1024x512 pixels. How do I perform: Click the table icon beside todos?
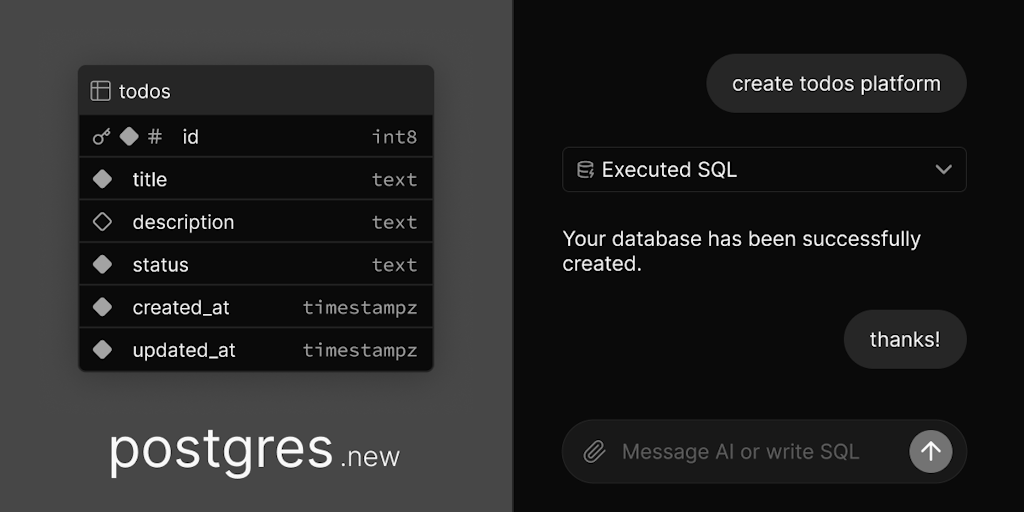(100, 91)
